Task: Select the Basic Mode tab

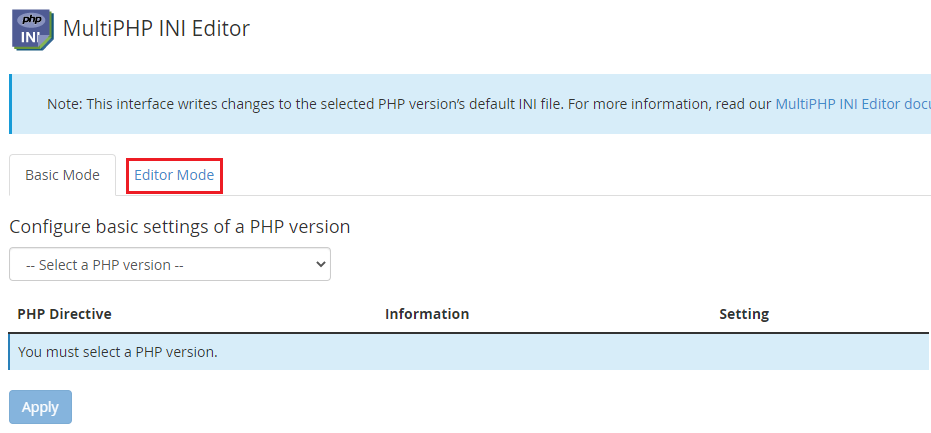Action: 62,175
